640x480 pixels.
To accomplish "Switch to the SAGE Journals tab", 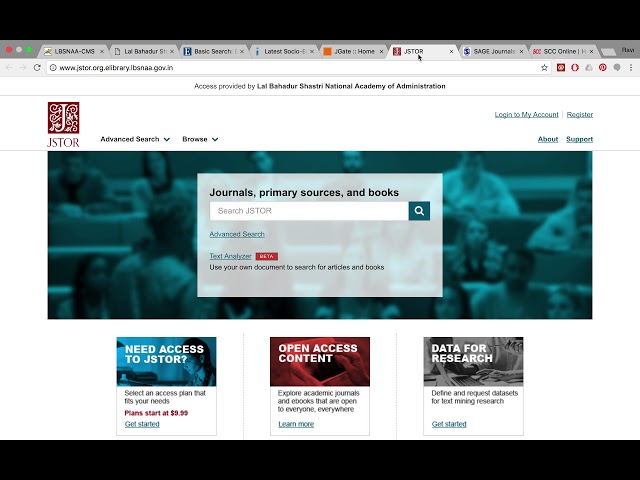I will 494,51.
